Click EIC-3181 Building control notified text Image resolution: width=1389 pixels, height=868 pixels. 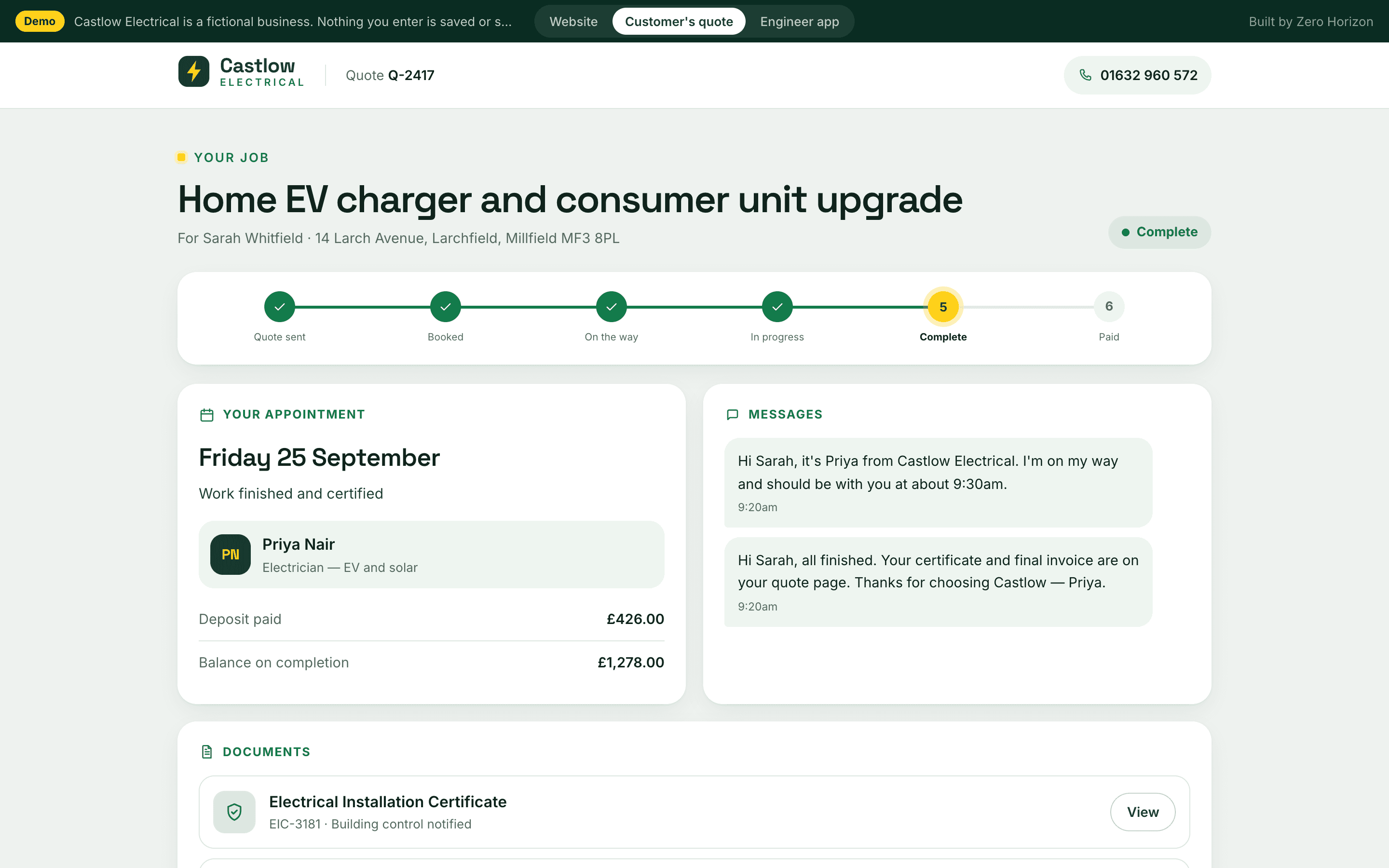pos(370,825)
